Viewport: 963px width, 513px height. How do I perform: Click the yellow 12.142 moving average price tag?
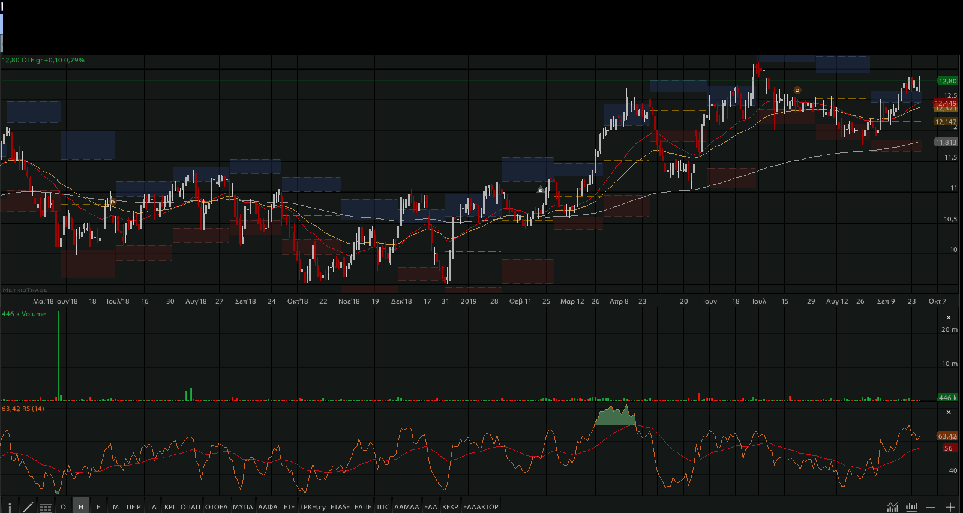pyautogui.click(x=946, y=121)
